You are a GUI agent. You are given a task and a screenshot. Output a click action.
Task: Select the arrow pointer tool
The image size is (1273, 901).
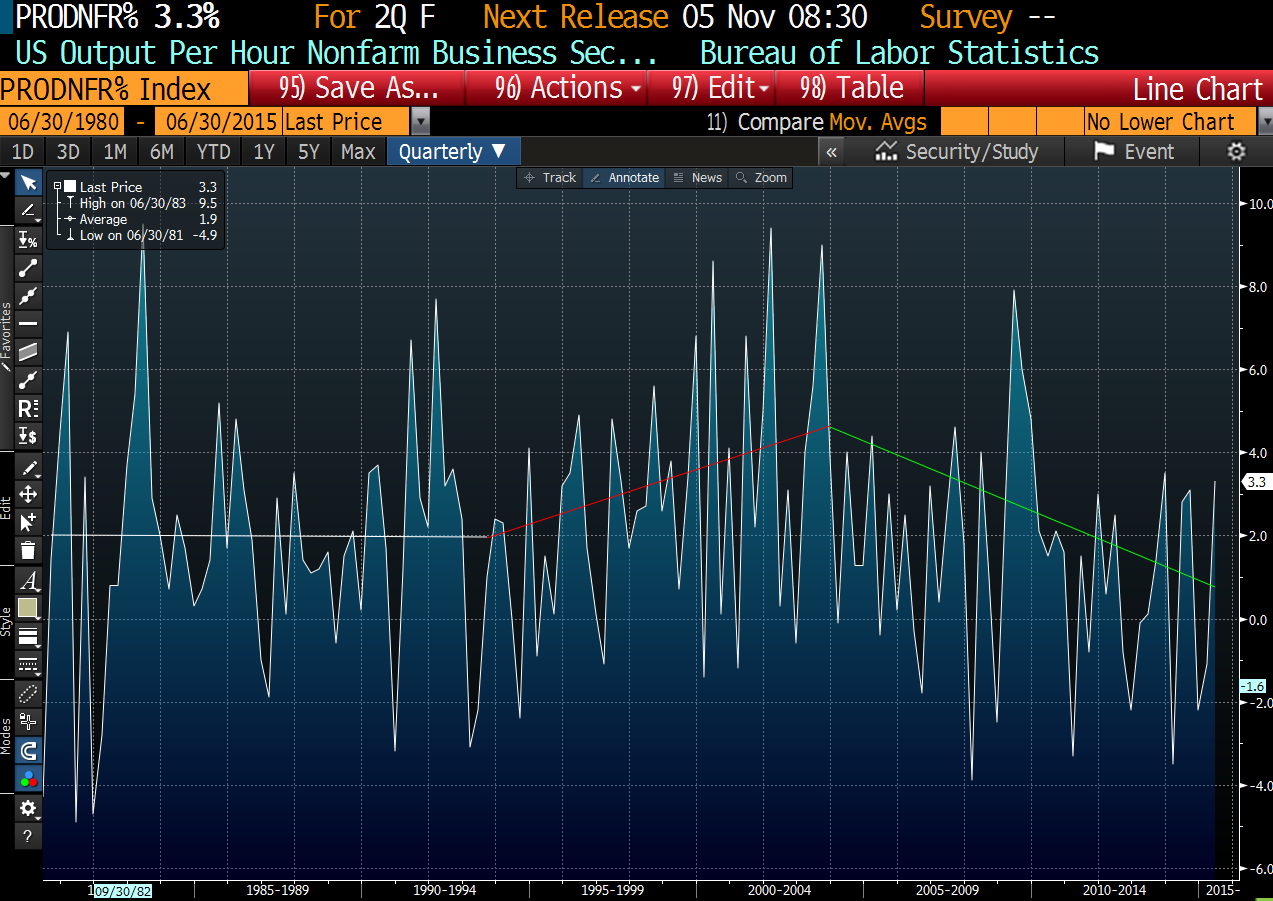28,183
